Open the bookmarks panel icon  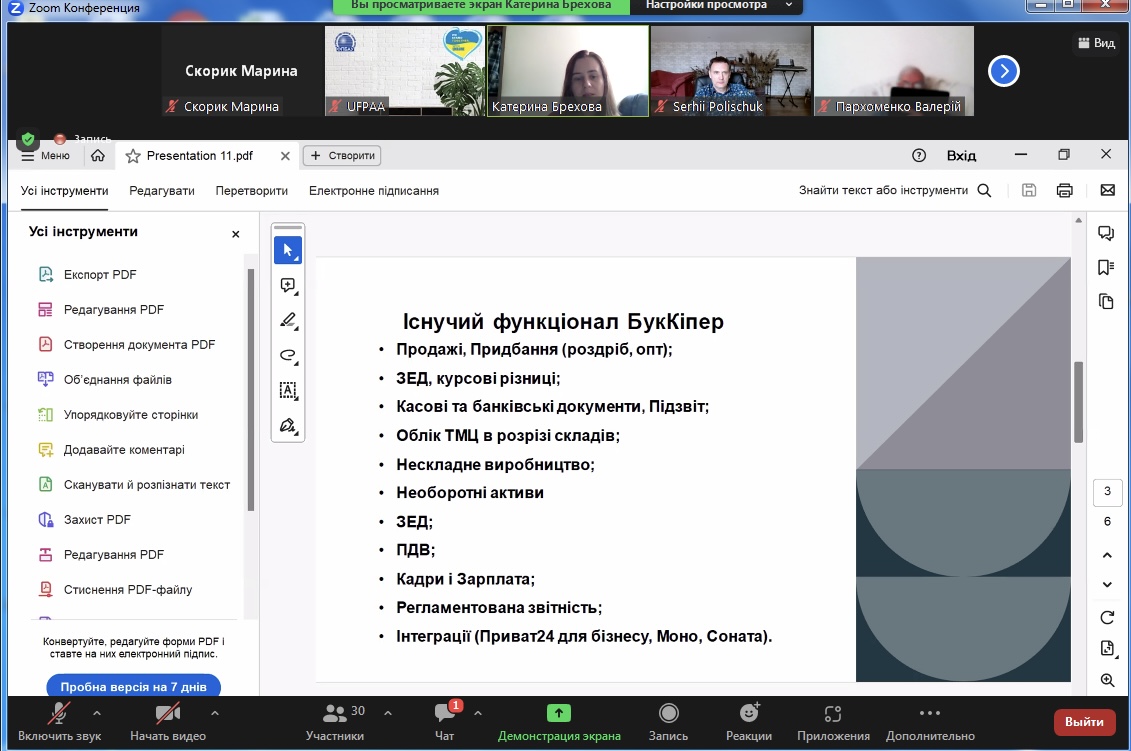point(1106,268)
